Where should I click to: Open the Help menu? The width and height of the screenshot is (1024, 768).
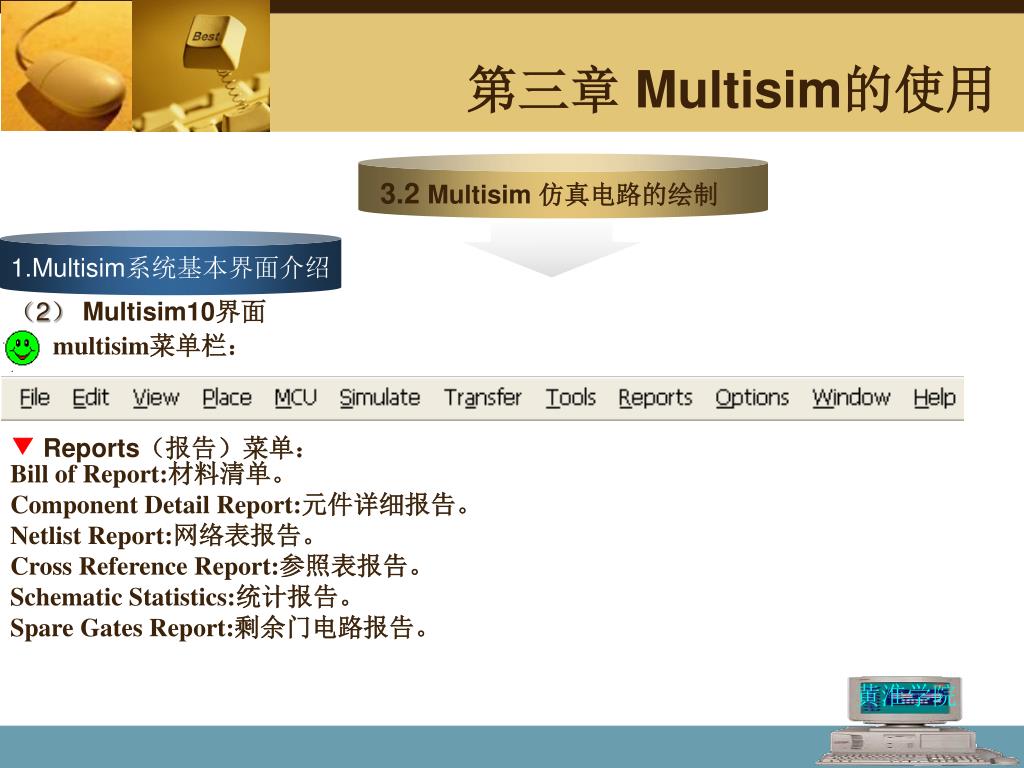click(x=934, y=398)
